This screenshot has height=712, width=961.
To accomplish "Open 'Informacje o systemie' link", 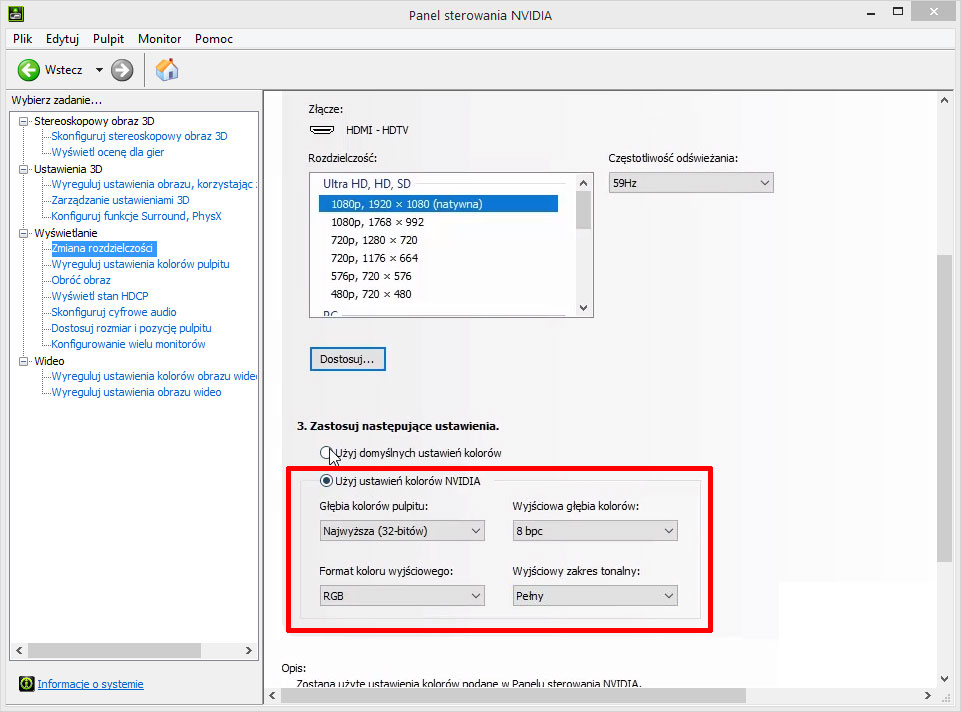I will pyautogui.click(x=91, y=684).
